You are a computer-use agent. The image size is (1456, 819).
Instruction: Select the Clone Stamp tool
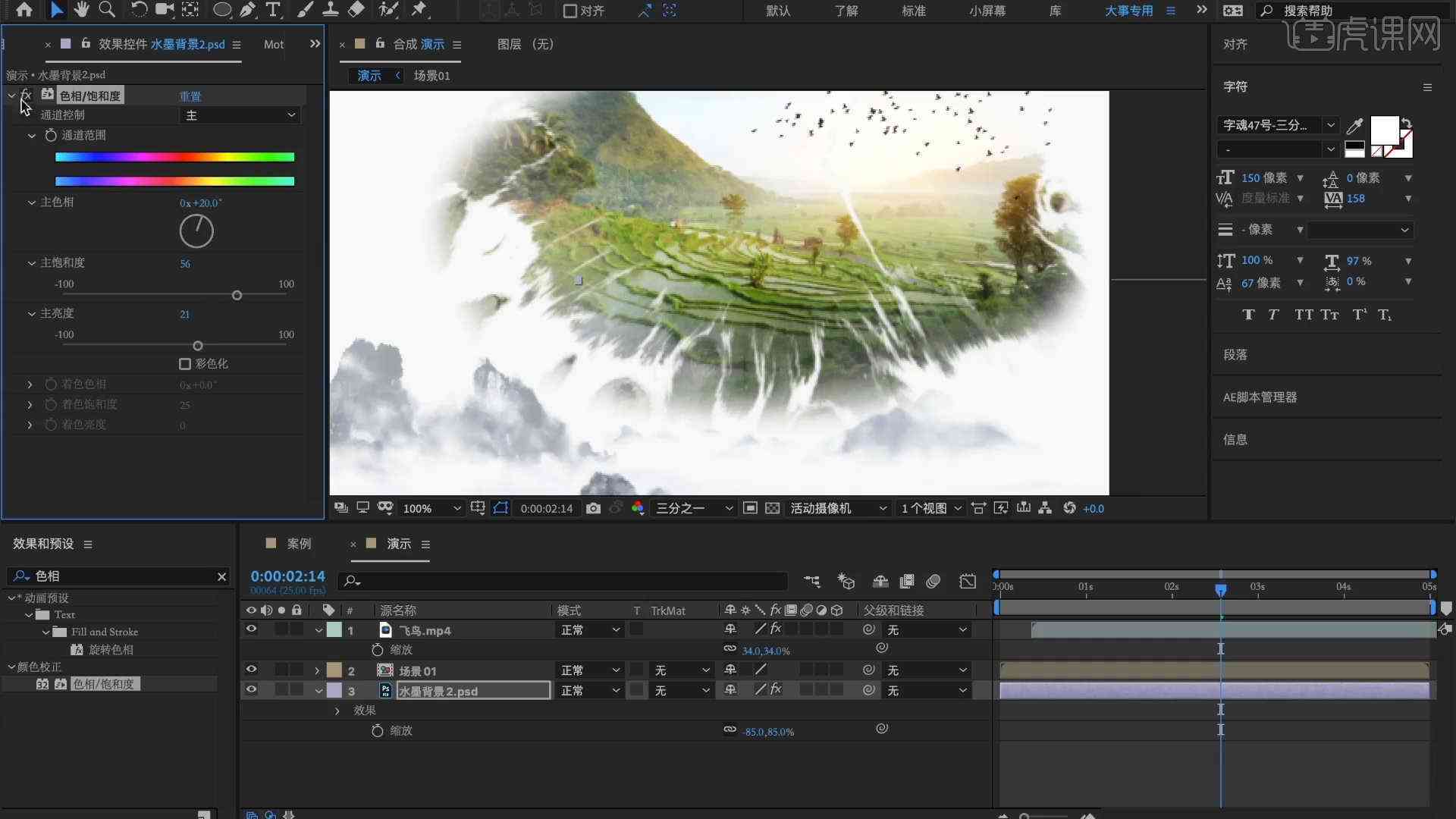point(331,10)
